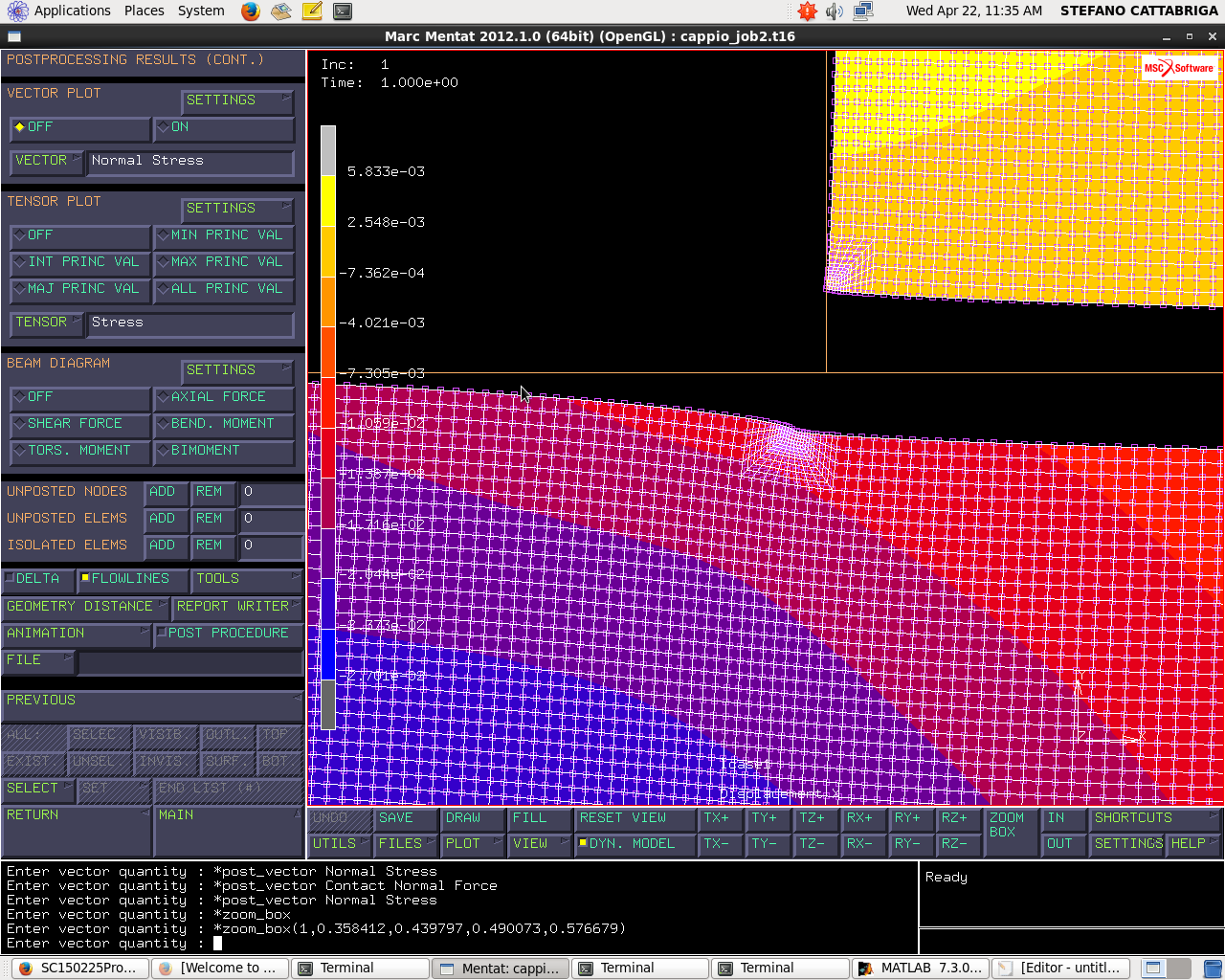Open the Mentat window menu icon in title bar
The height and width of the screenshot is (980, 1225).
tap(13, 36)
